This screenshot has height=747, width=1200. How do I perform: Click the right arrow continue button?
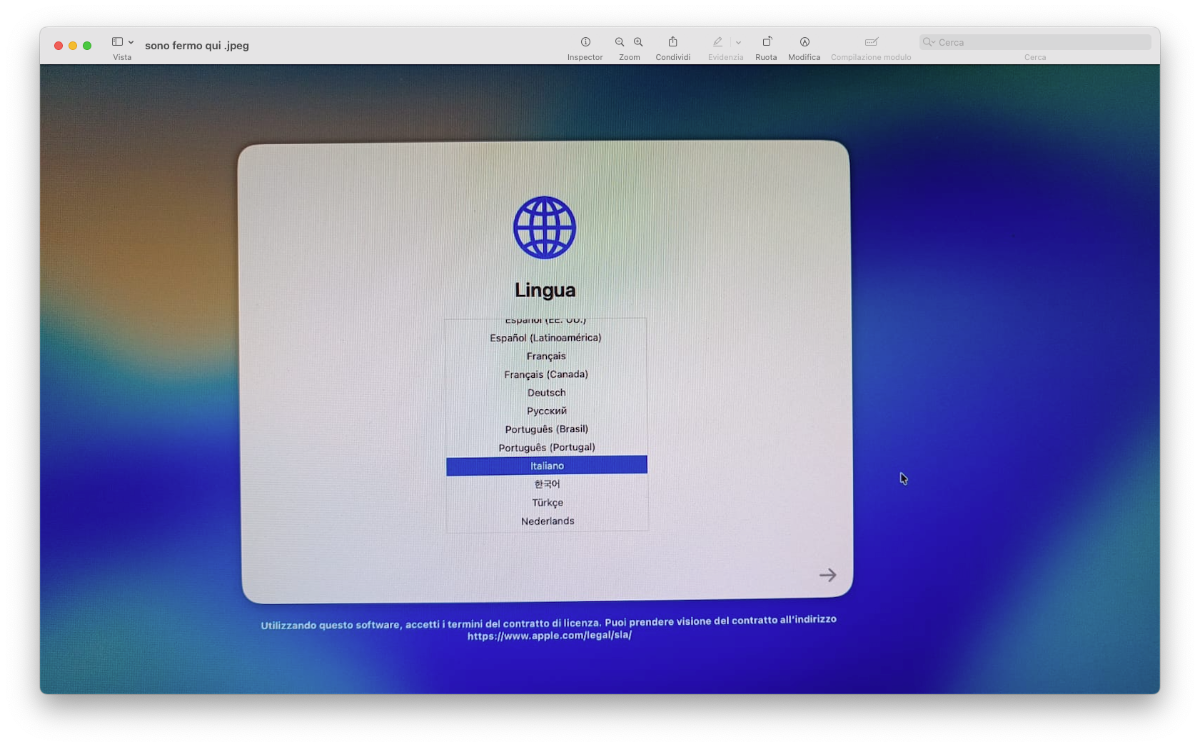point(827,575)
